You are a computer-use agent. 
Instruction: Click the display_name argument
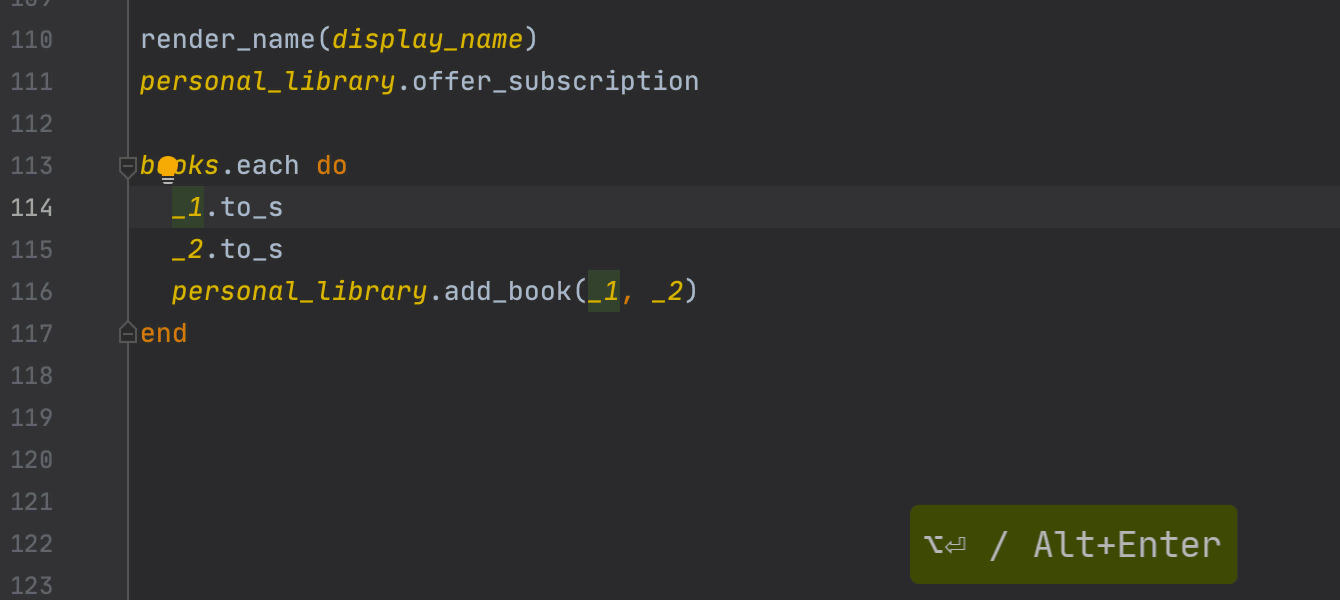(427, 40)
